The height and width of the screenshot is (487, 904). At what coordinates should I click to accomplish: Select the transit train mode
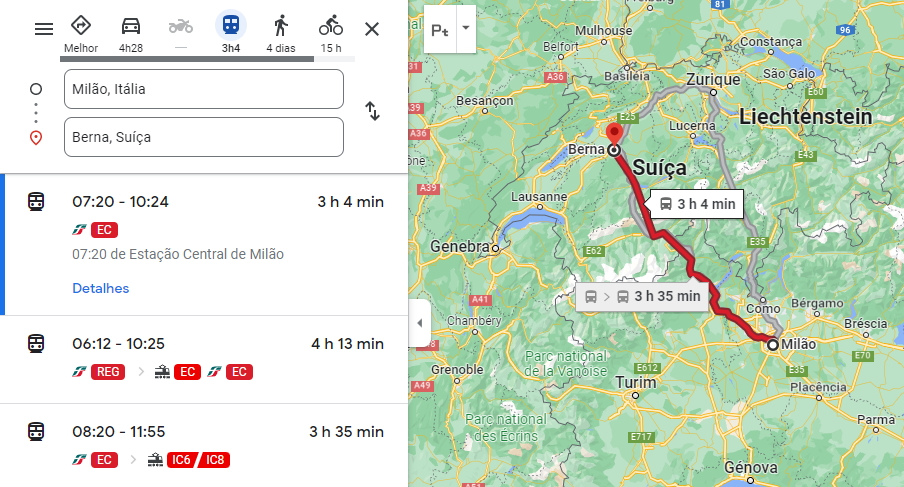231,25
